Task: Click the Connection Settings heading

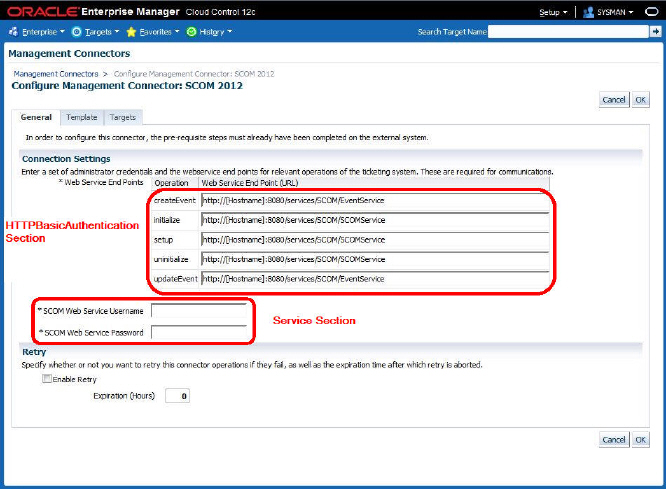Action: tap(66, 159)
